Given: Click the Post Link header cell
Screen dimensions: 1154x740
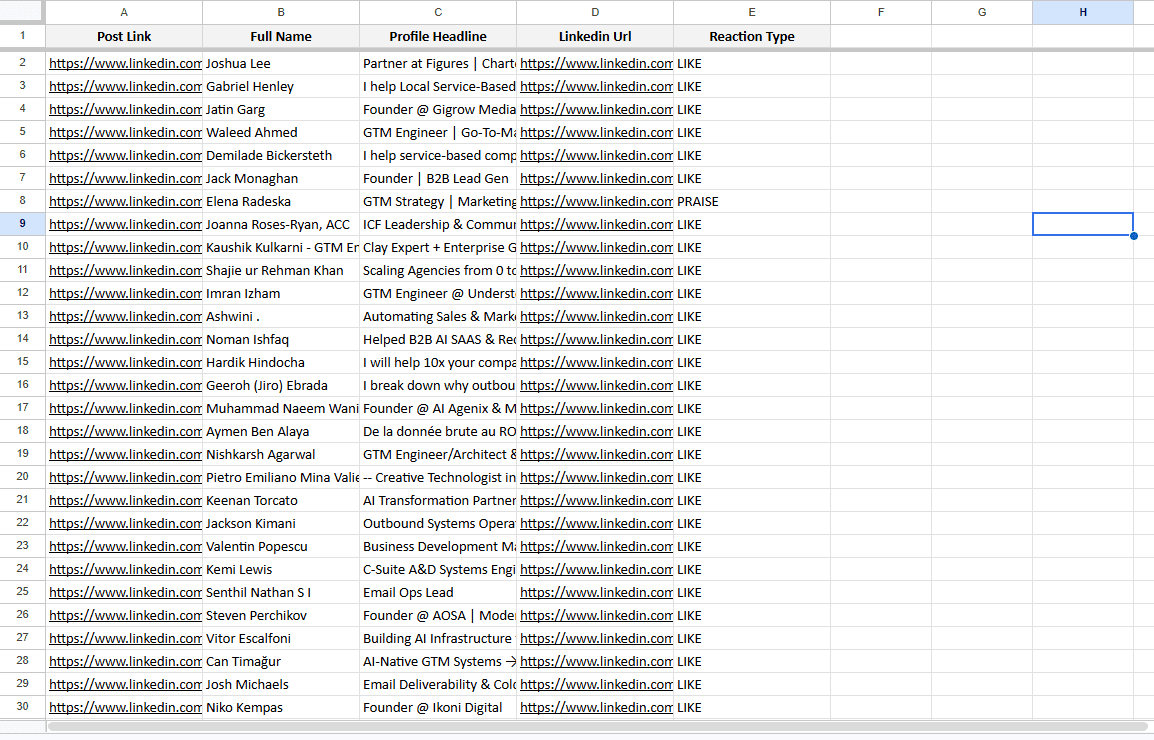Looking at the screenshot, I should pos(124,36).
